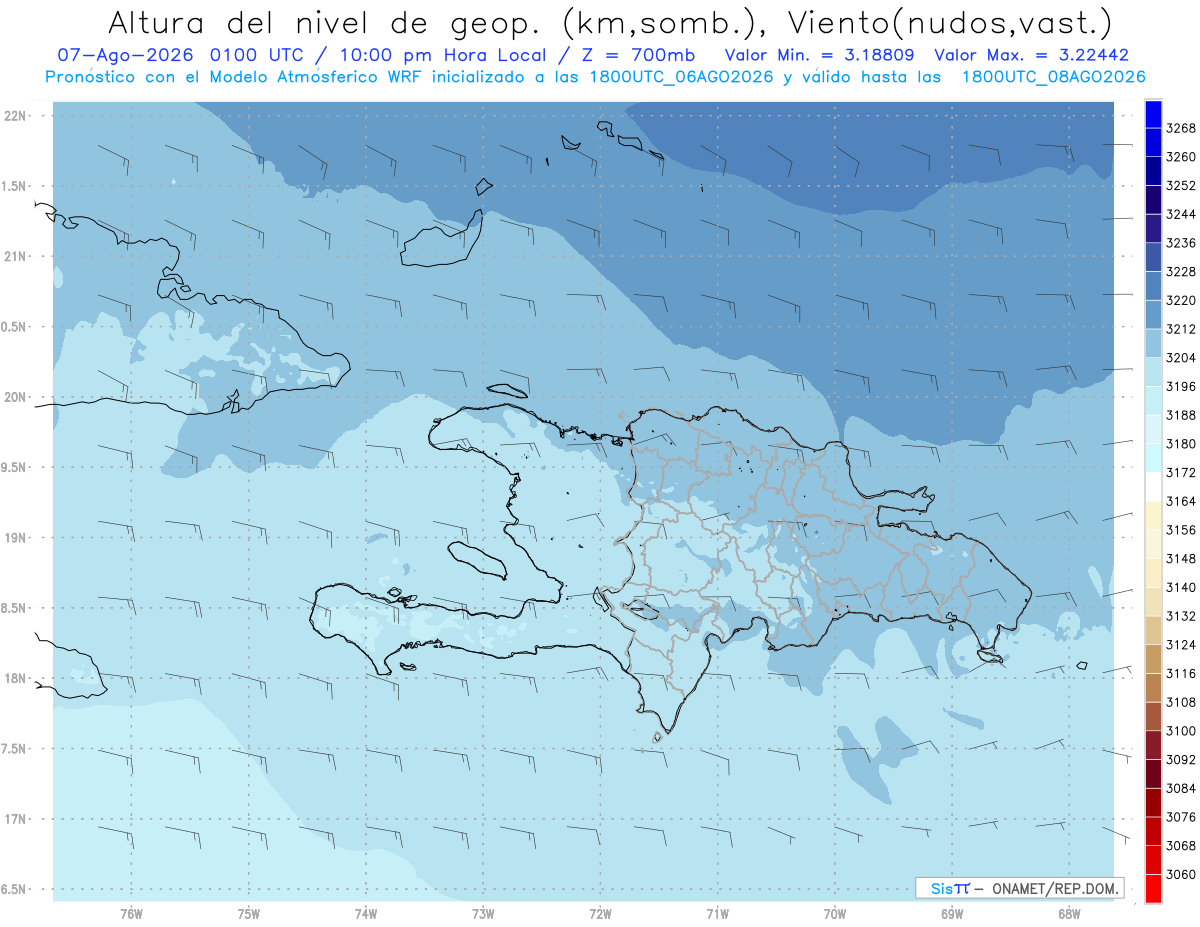The image size is (1200, 927).
Task: Click the '1800UTC_08AGO2026' valid-until time text
Action: coord(1053,77)
